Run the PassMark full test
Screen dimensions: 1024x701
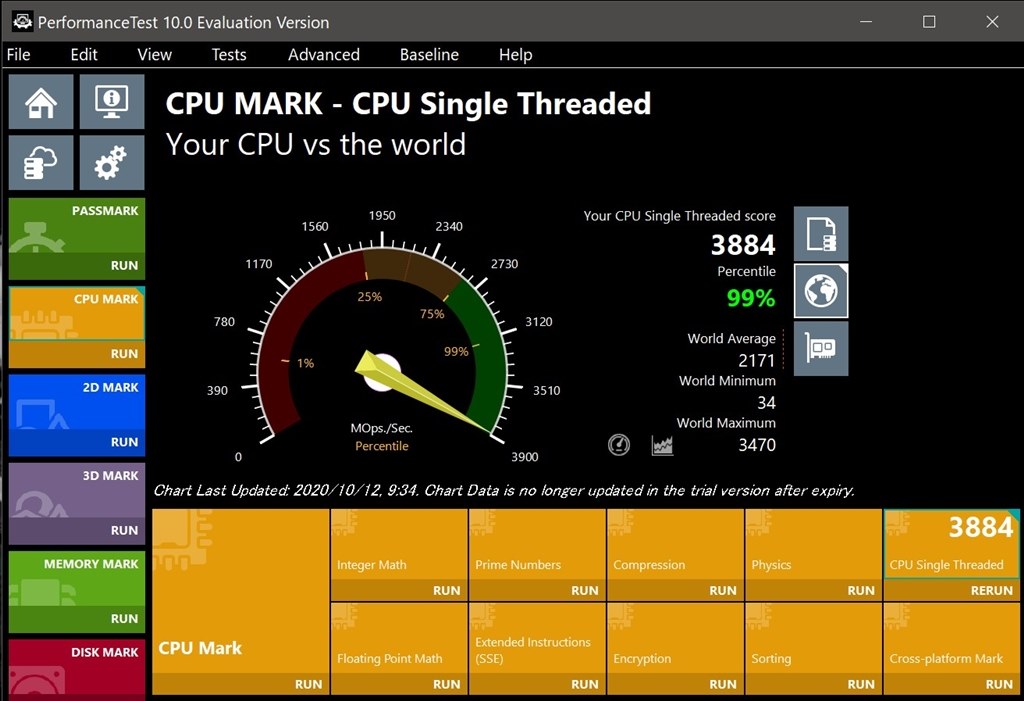[77, 266]
